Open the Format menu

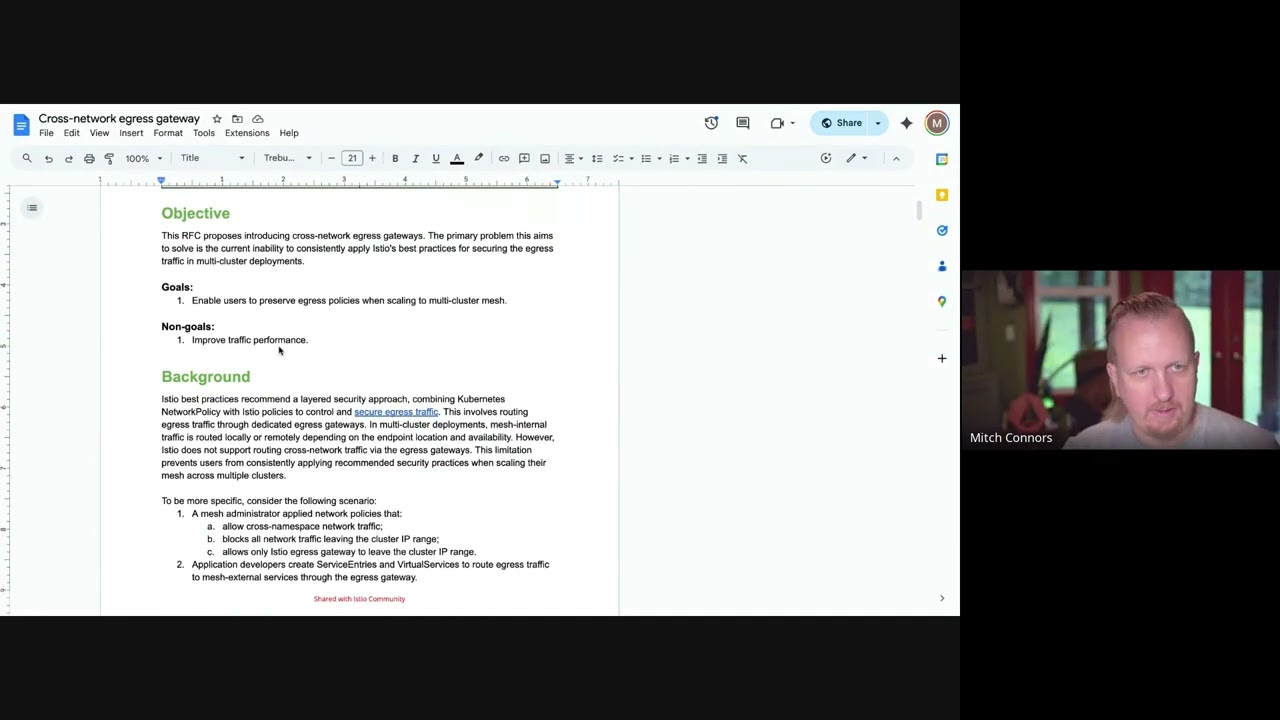click(x=168, y=133)
